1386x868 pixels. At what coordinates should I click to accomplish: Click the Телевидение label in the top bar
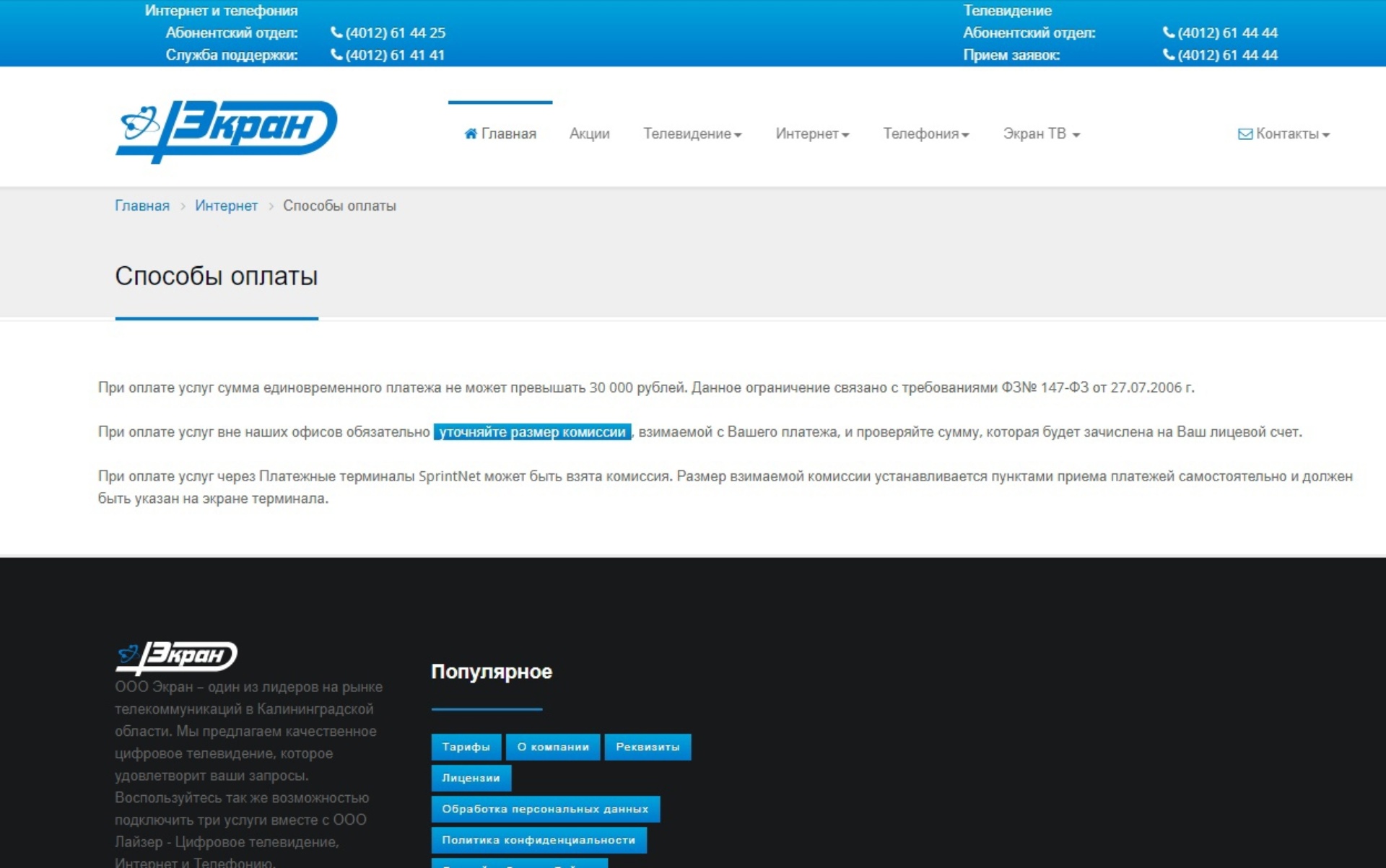(1008, 11)
